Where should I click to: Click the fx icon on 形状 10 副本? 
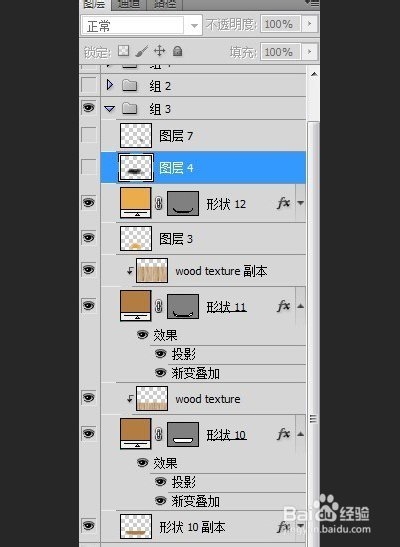pyautogui.click(x=283, y=526)
